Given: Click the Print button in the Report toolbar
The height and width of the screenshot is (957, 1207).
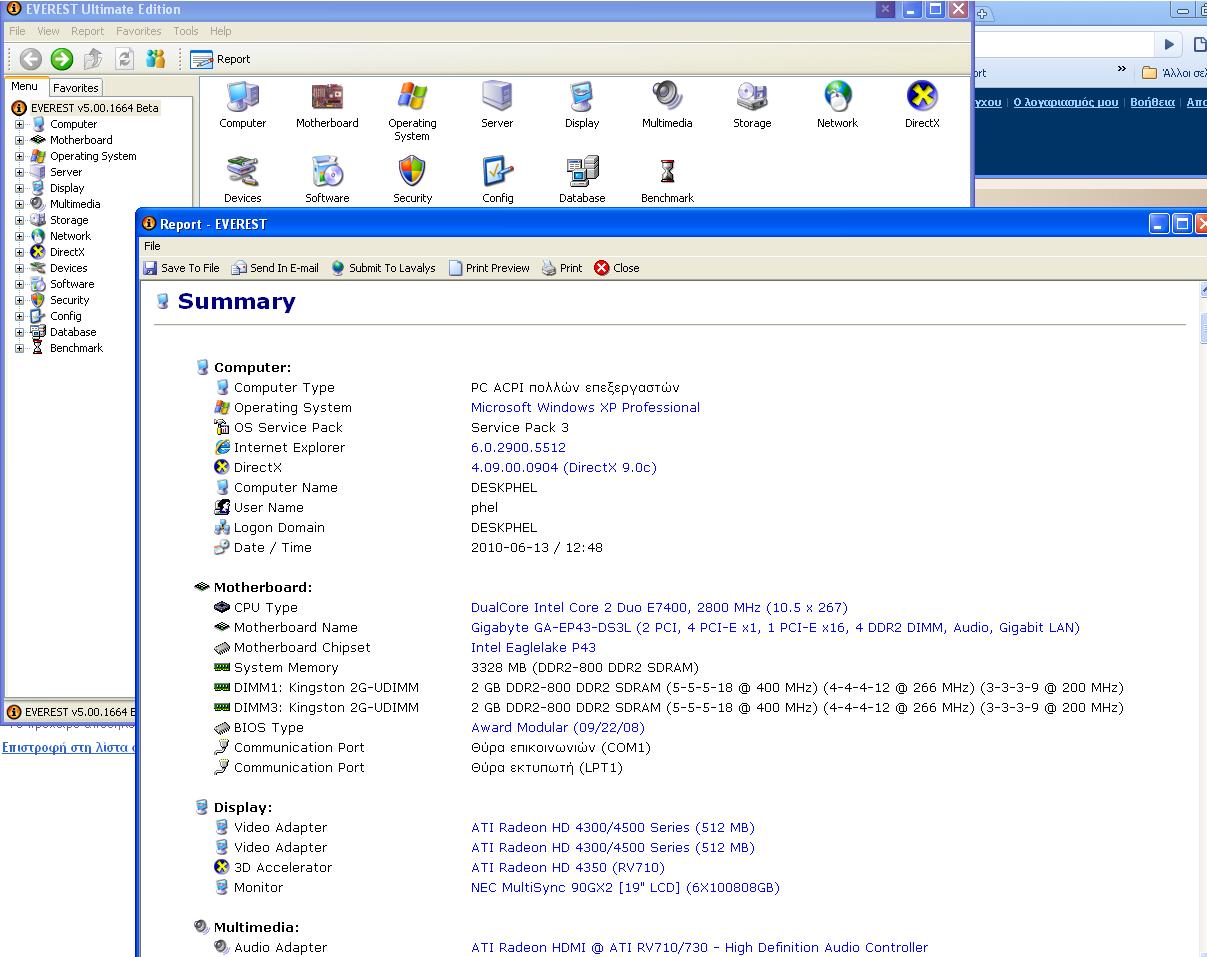Looking at the screenshot, I should tap(562, 268).
